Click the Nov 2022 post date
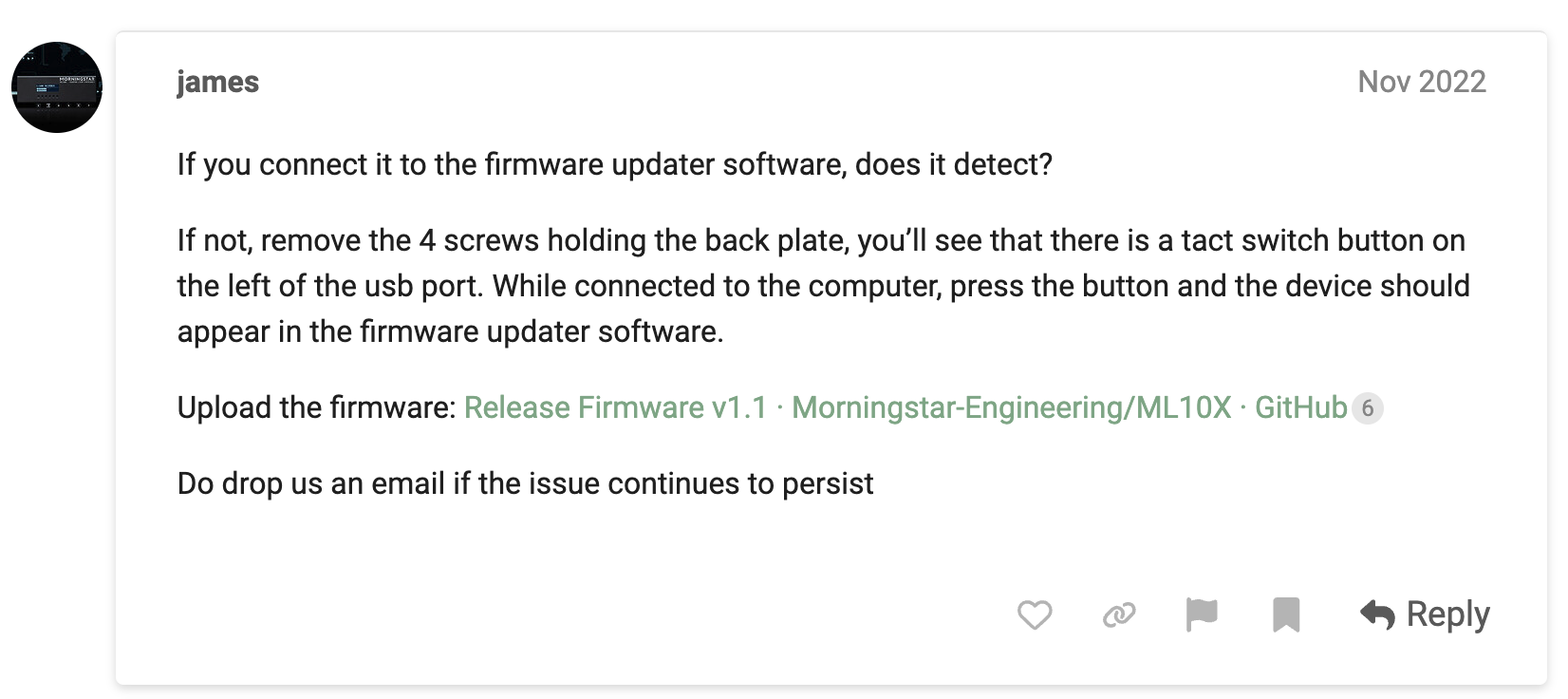The image size is (1568, 699). coord(1422,82)
